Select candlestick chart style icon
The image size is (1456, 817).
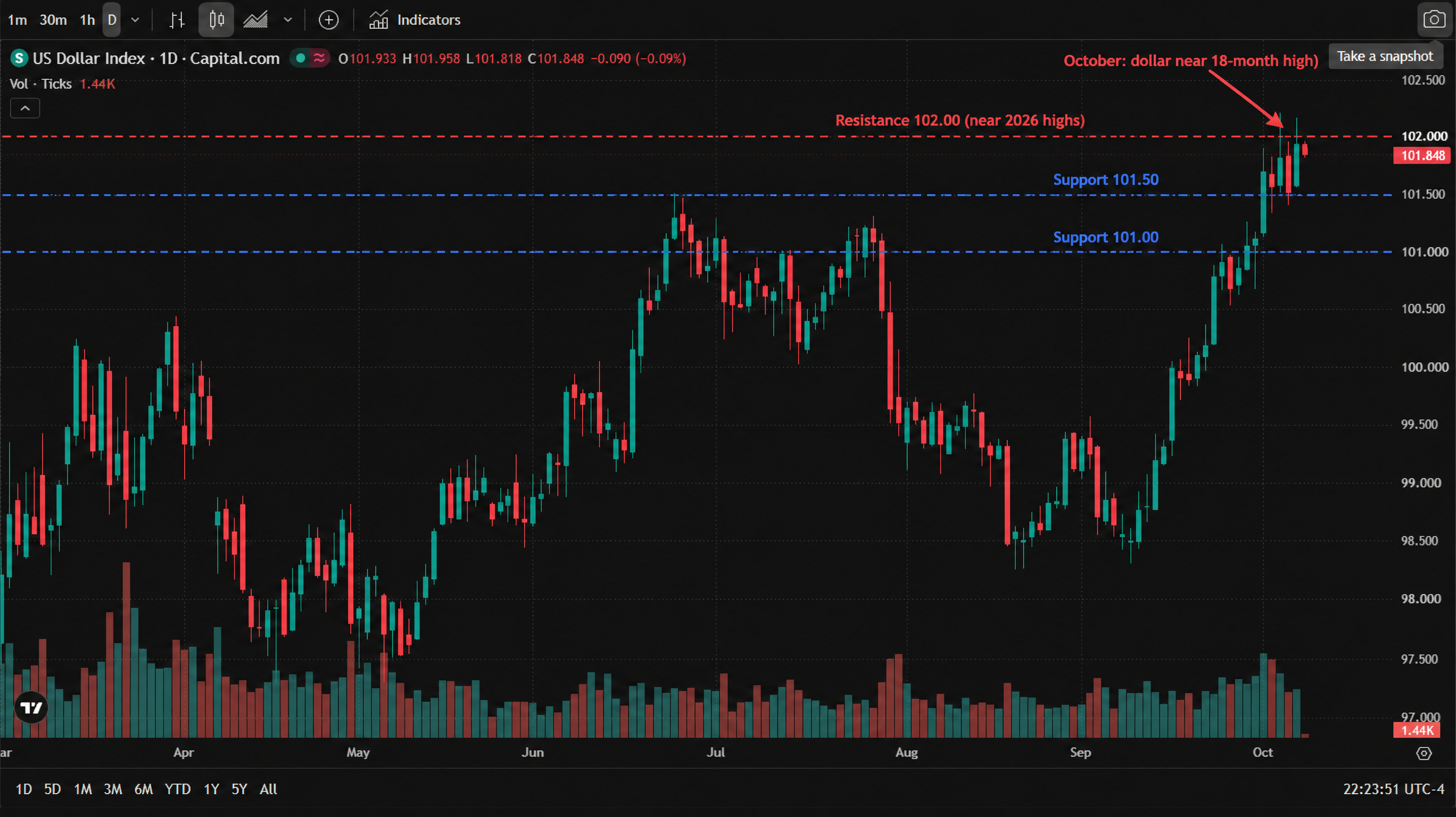tap(217, 20)
